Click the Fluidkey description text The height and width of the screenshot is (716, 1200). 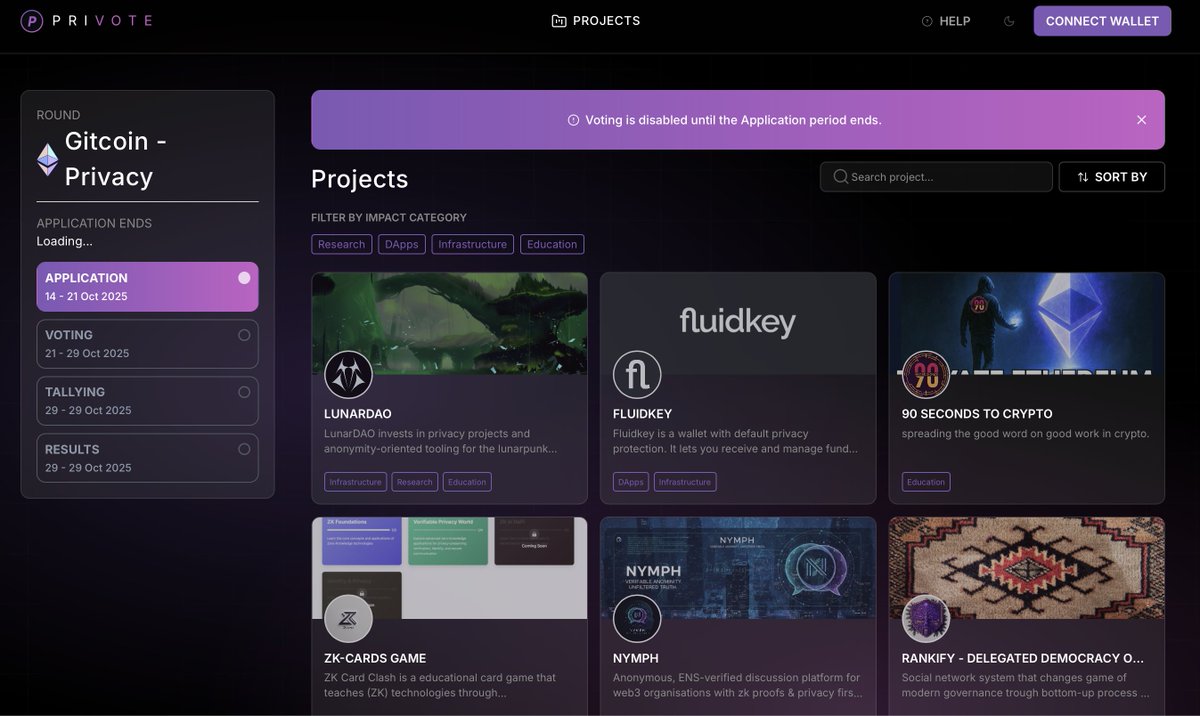click(x=735, y=441)
